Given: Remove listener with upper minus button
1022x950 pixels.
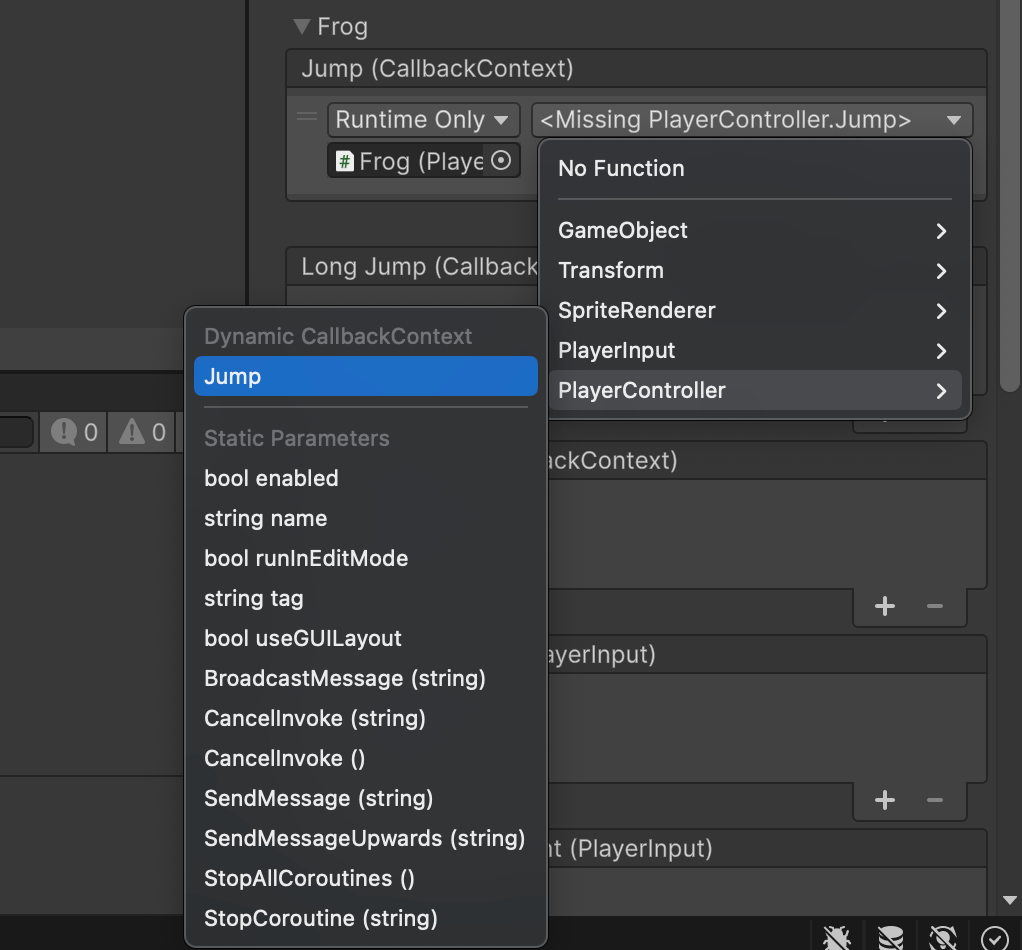Looking at the screenshot, I should pyautogui.click(x=935, y=607).
